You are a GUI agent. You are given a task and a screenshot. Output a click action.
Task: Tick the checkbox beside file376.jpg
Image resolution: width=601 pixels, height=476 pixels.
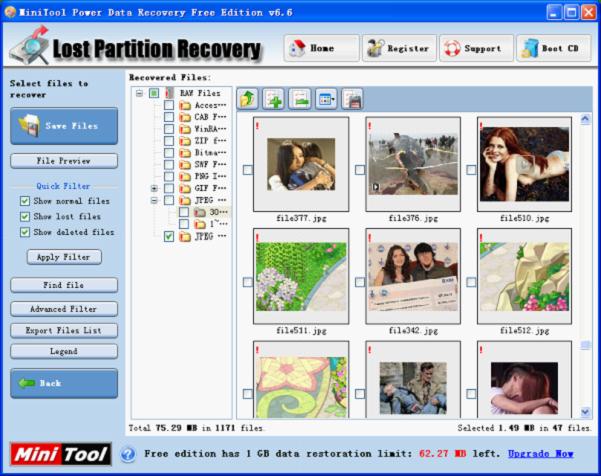360,170
